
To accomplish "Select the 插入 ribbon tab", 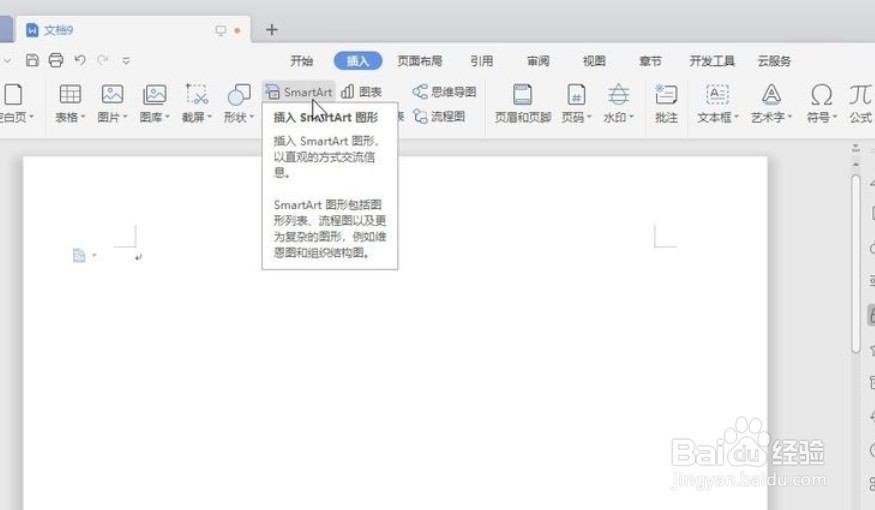I will pyautogui.click(x=358, y=61).
